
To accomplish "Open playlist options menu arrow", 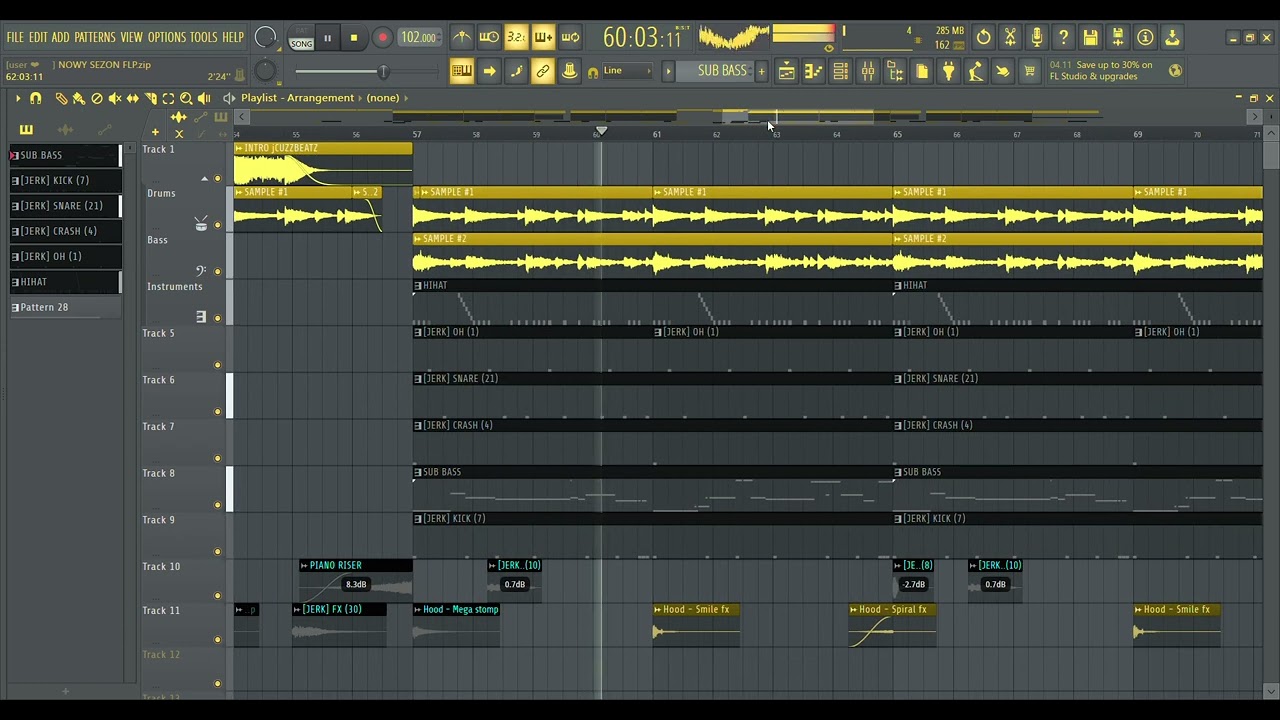I will [x=17, y=98].
